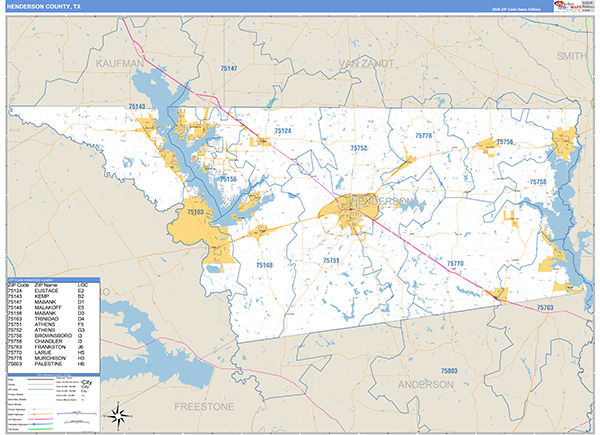
Task: Click the 'ZIP Name' column header in the index
Action: tap(46, 285)
